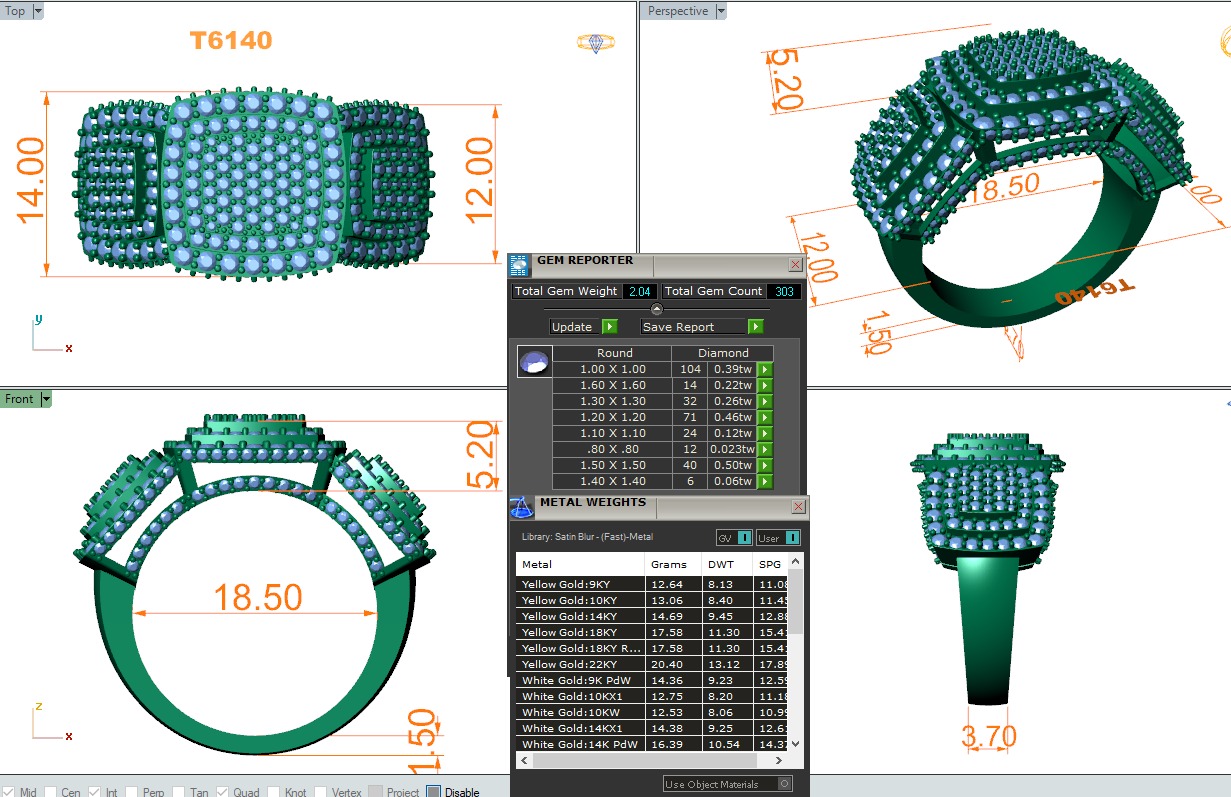Click gem logo icon in Top viewport
Viewport: 1231px width, 797px height.
point(595,43)
